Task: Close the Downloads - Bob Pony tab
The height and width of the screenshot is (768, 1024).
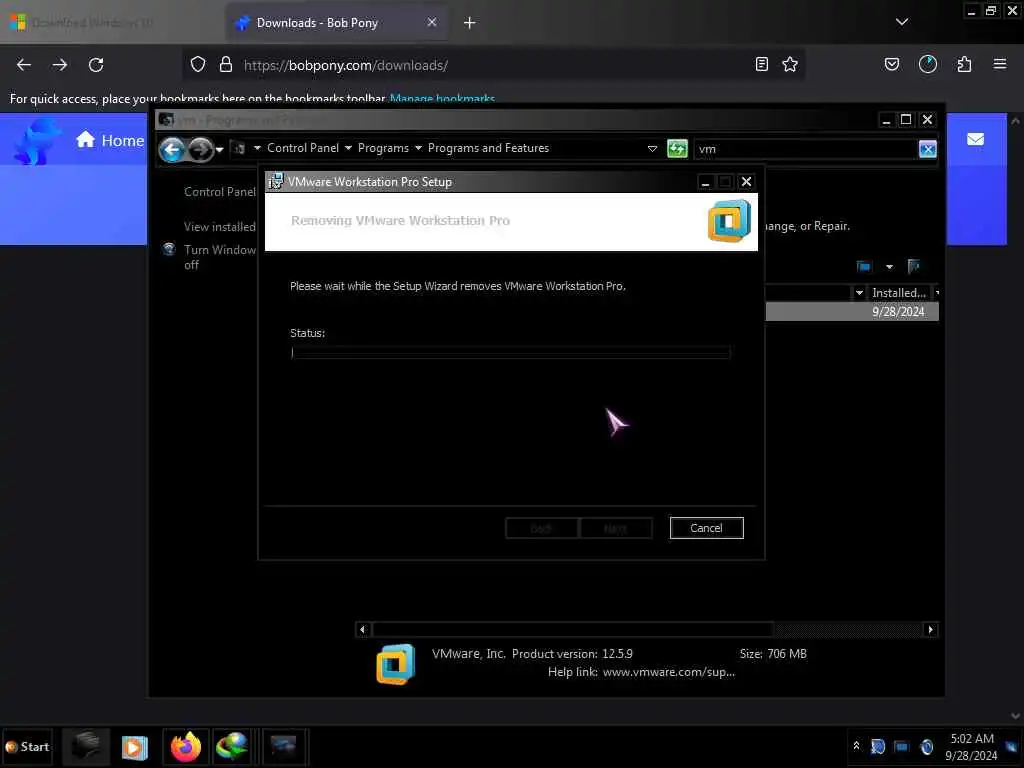Action: pyautogui.click(x=432, y=22)
